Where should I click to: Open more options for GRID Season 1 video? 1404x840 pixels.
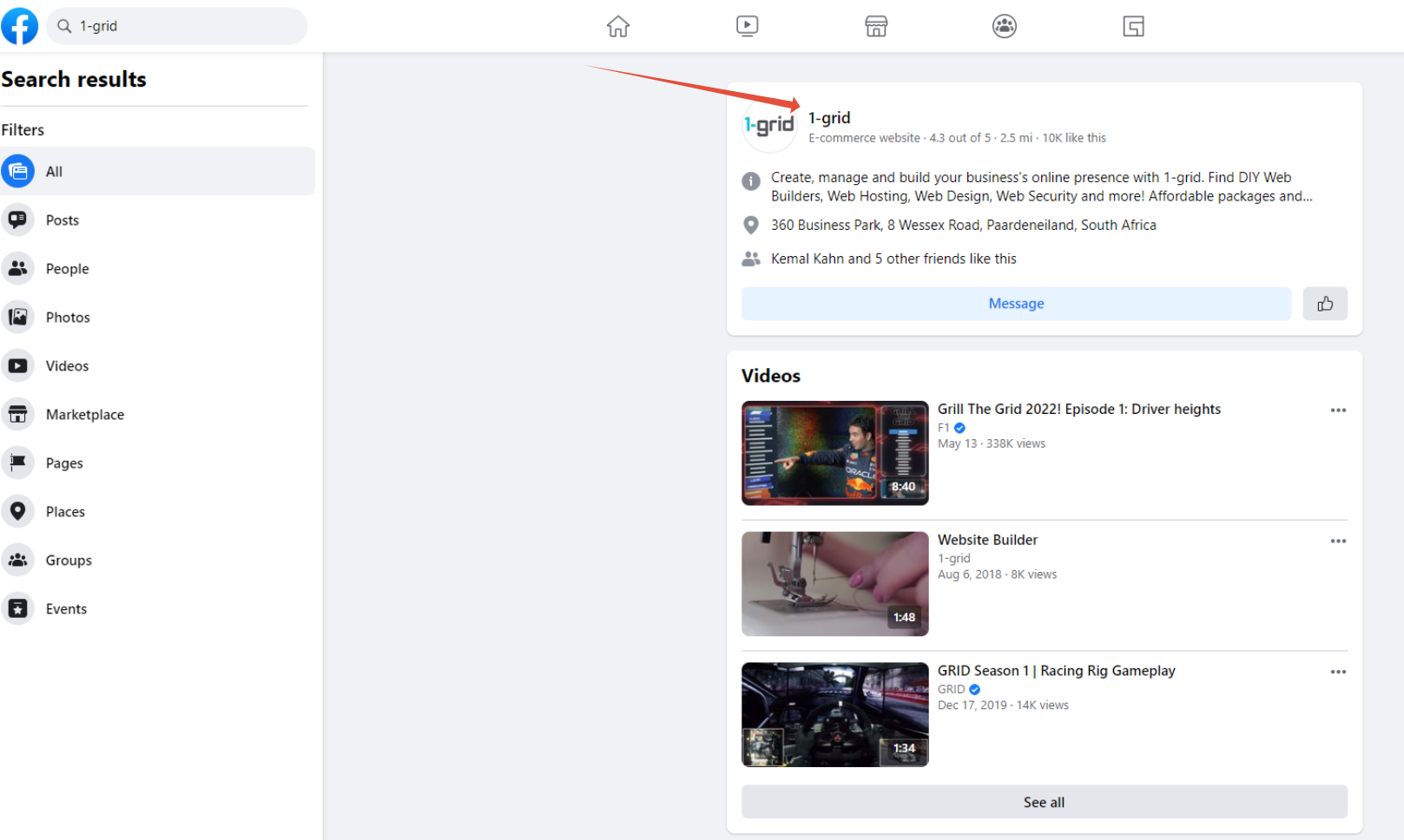[1338, 673]
